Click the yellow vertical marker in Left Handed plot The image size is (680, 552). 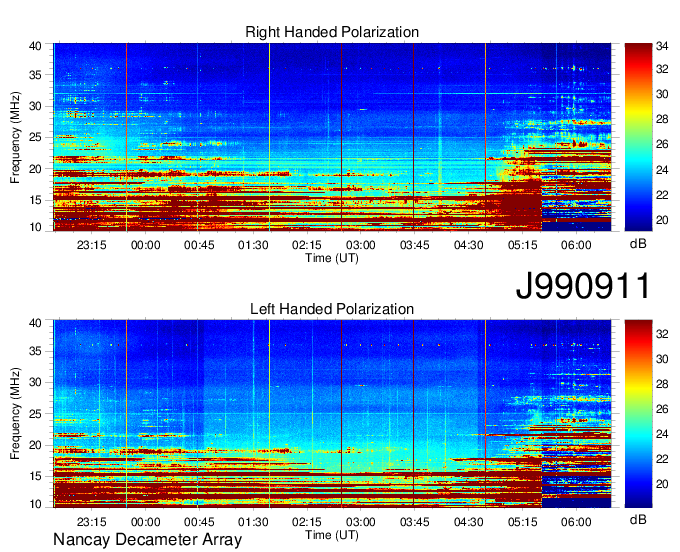coord(269,414)
